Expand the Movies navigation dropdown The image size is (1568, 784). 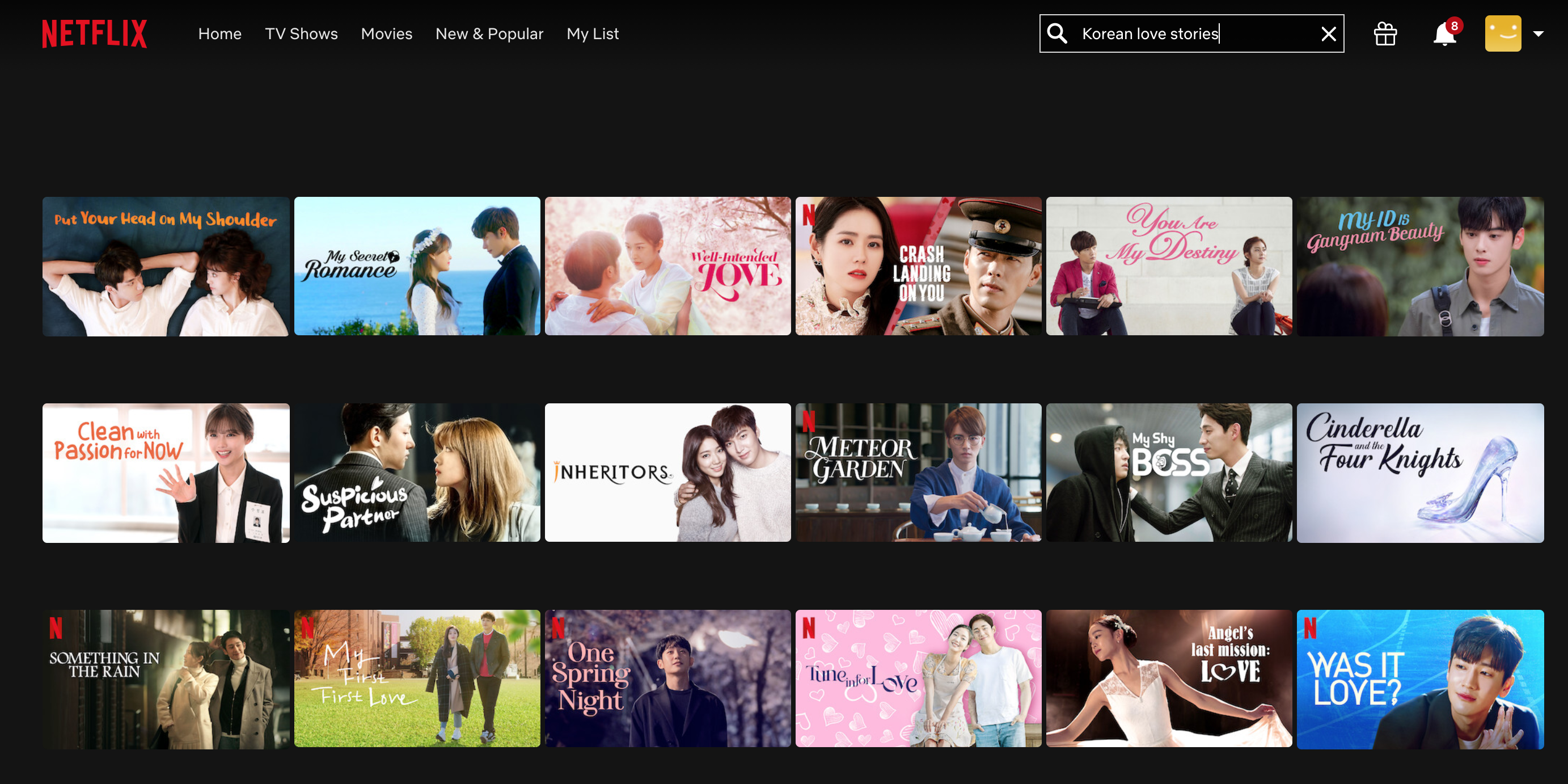[386, 33]
